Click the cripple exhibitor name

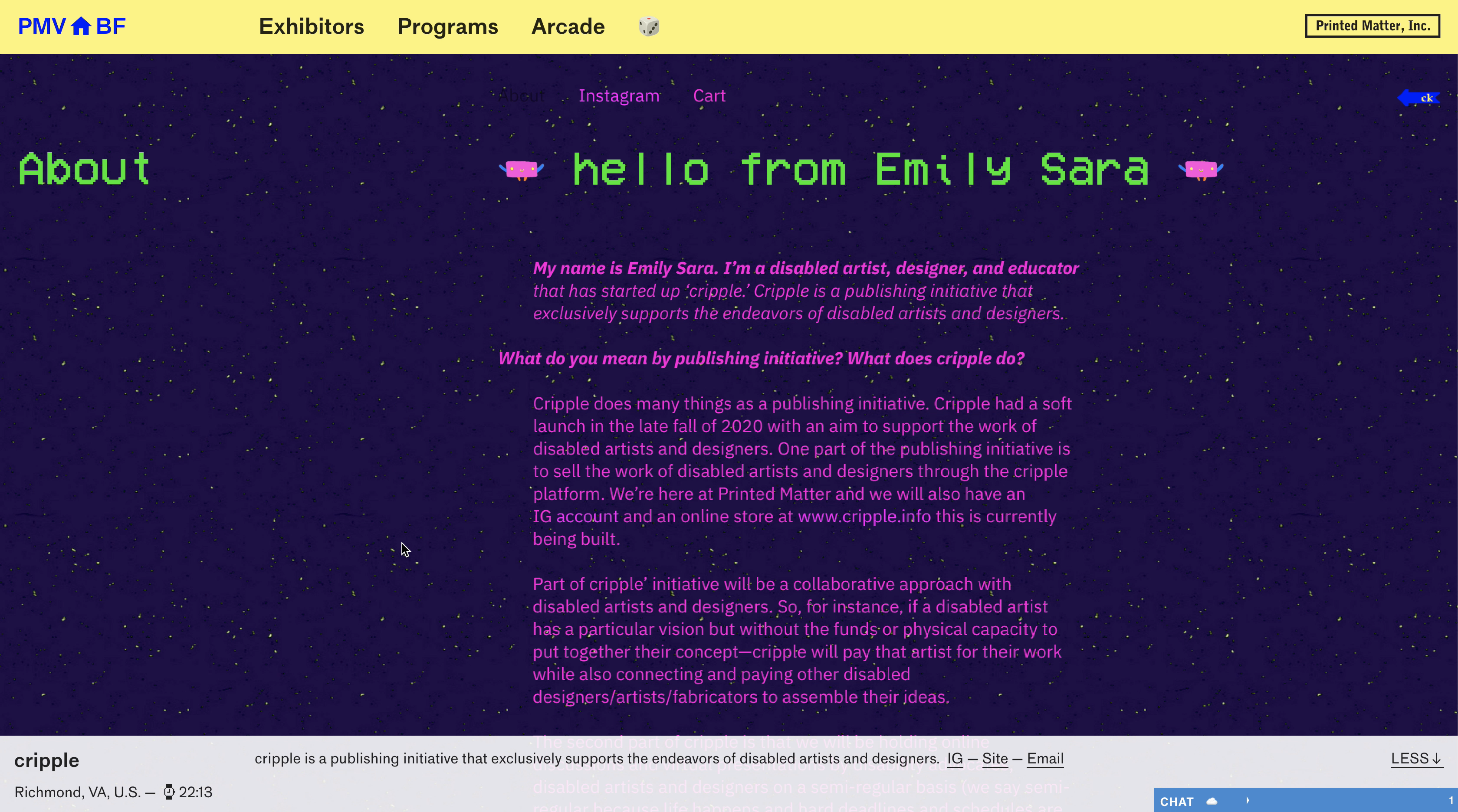tap(46, 760)
